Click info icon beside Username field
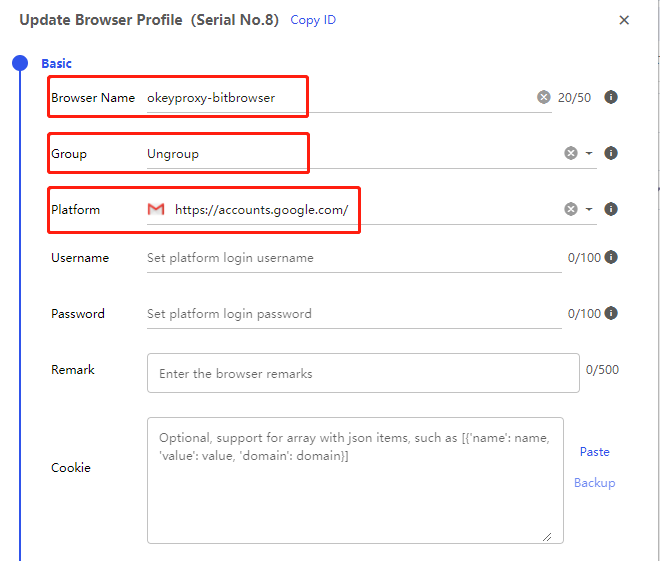Viewport: 660px width, 561px height. click(x=611, y=257)
